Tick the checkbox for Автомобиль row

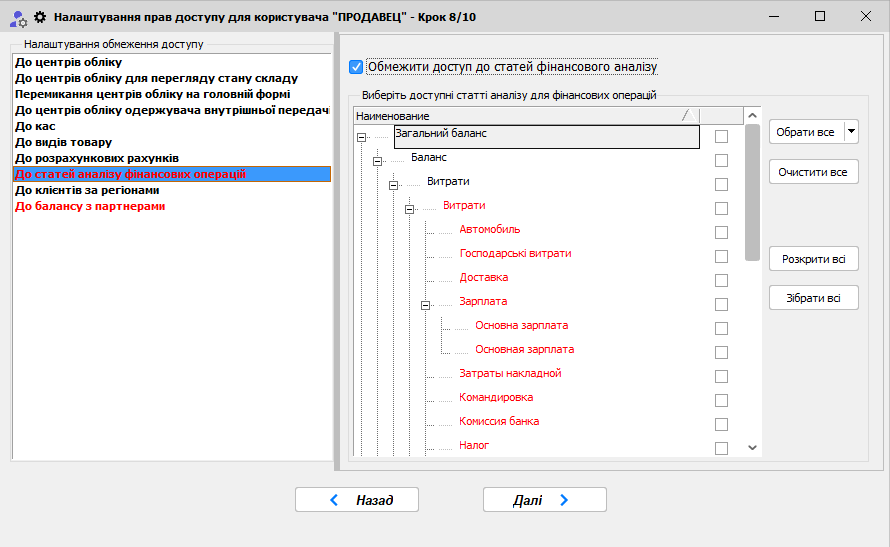pos(721,232)
